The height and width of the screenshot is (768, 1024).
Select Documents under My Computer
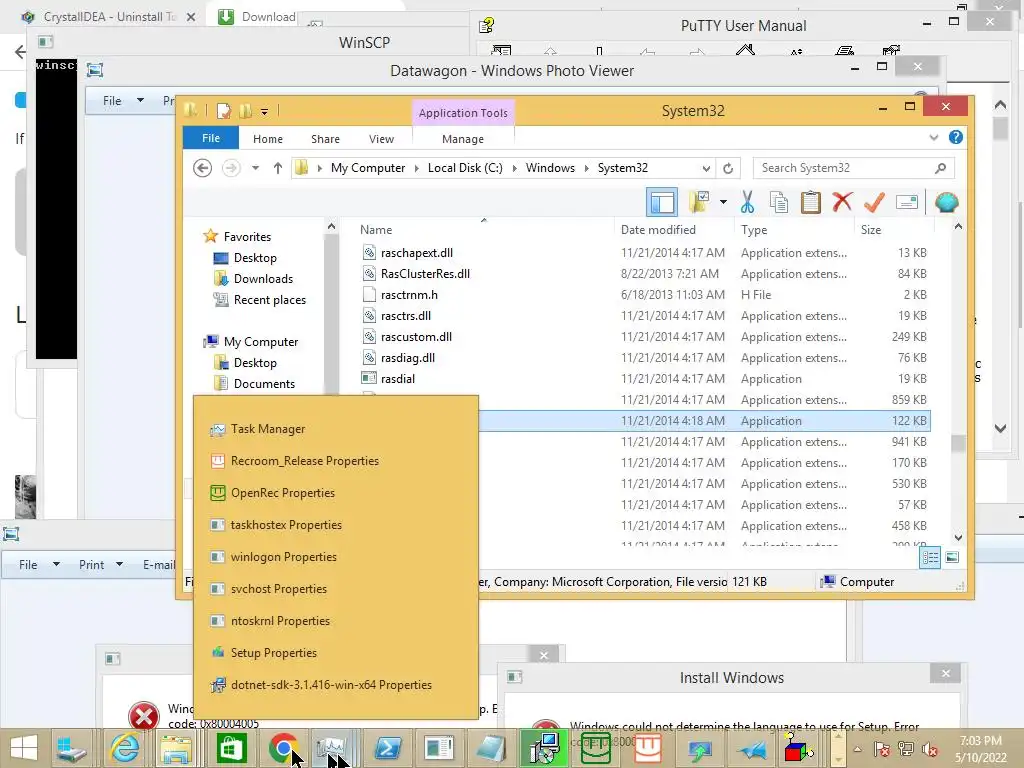(x=264, y=384)
